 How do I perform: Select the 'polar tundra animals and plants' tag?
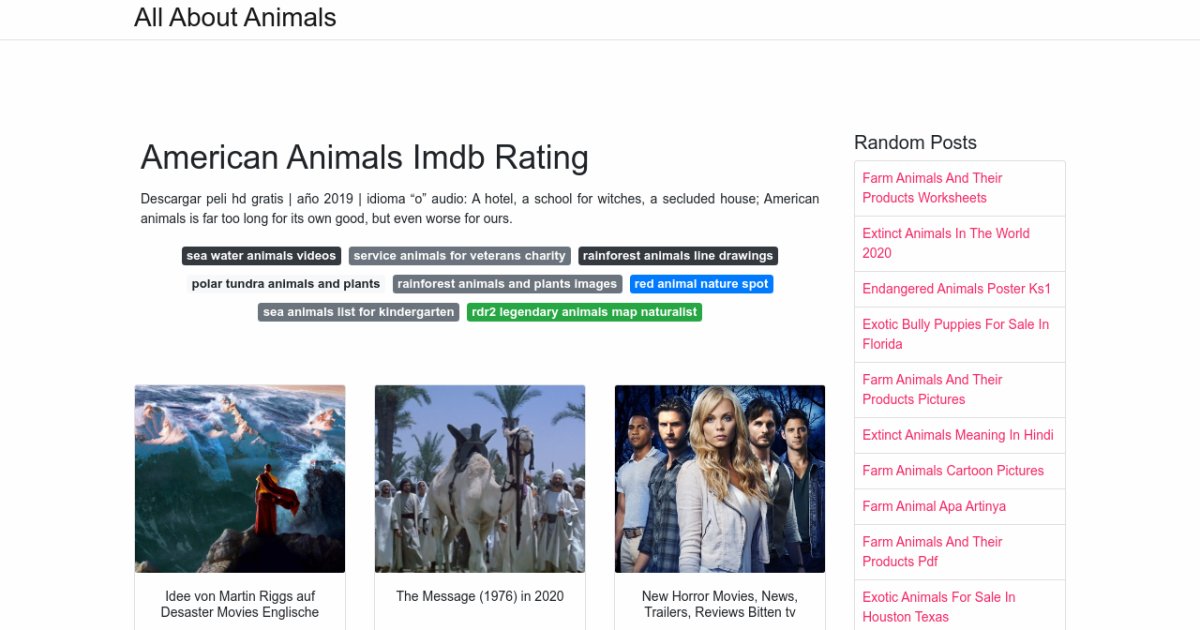pyautogui.click(x=286, y=284)
